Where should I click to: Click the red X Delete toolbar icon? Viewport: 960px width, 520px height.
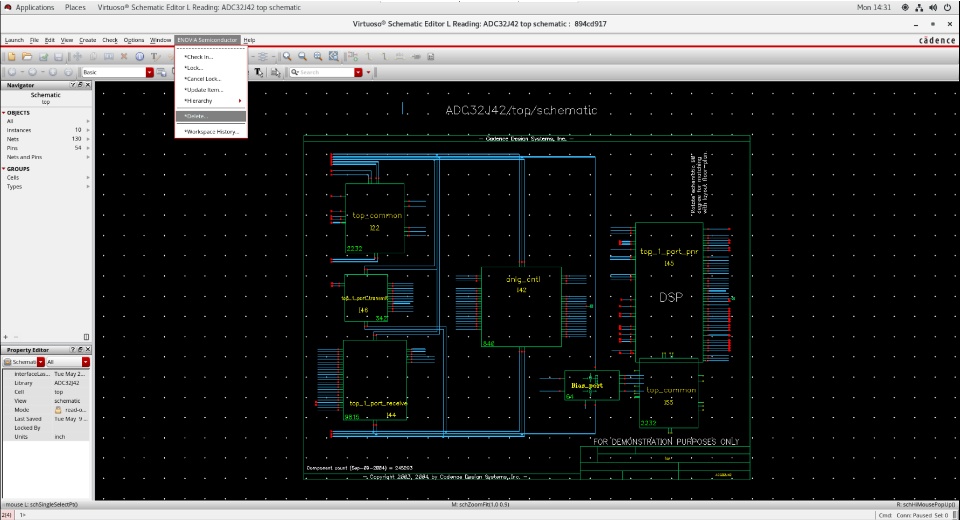pos(124,56)
